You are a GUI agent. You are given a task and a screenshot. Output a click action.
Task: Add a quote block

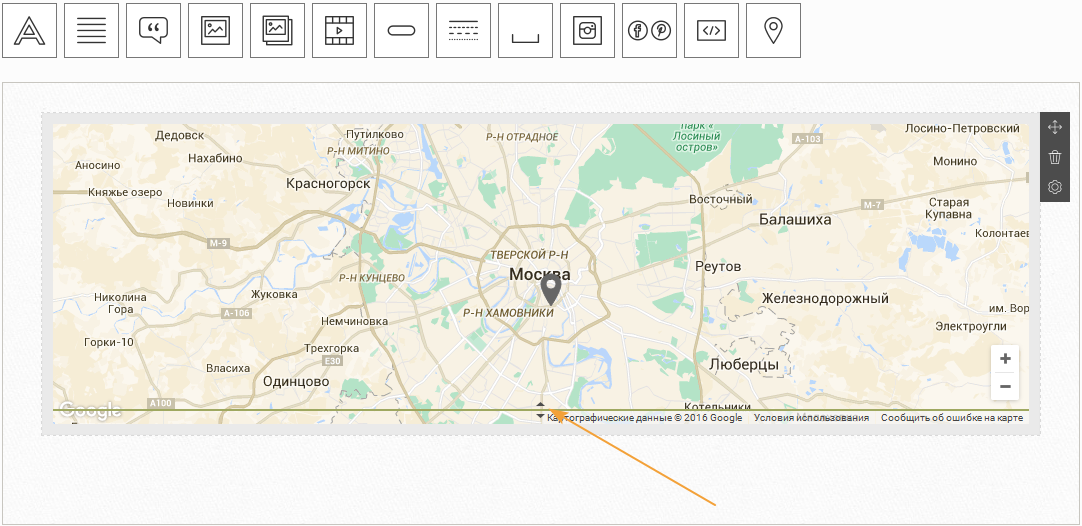[153, 30]
